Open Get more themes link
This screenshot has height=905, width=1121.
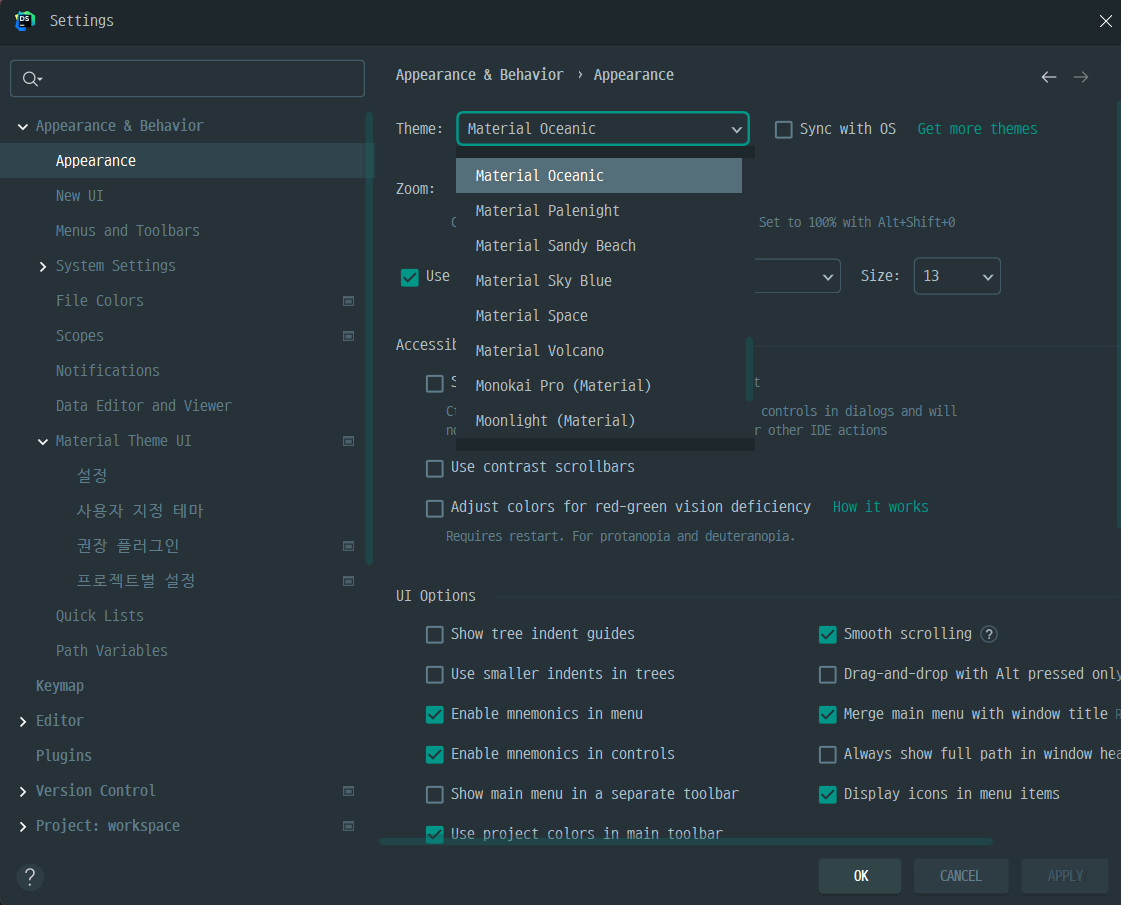[977, 129]
